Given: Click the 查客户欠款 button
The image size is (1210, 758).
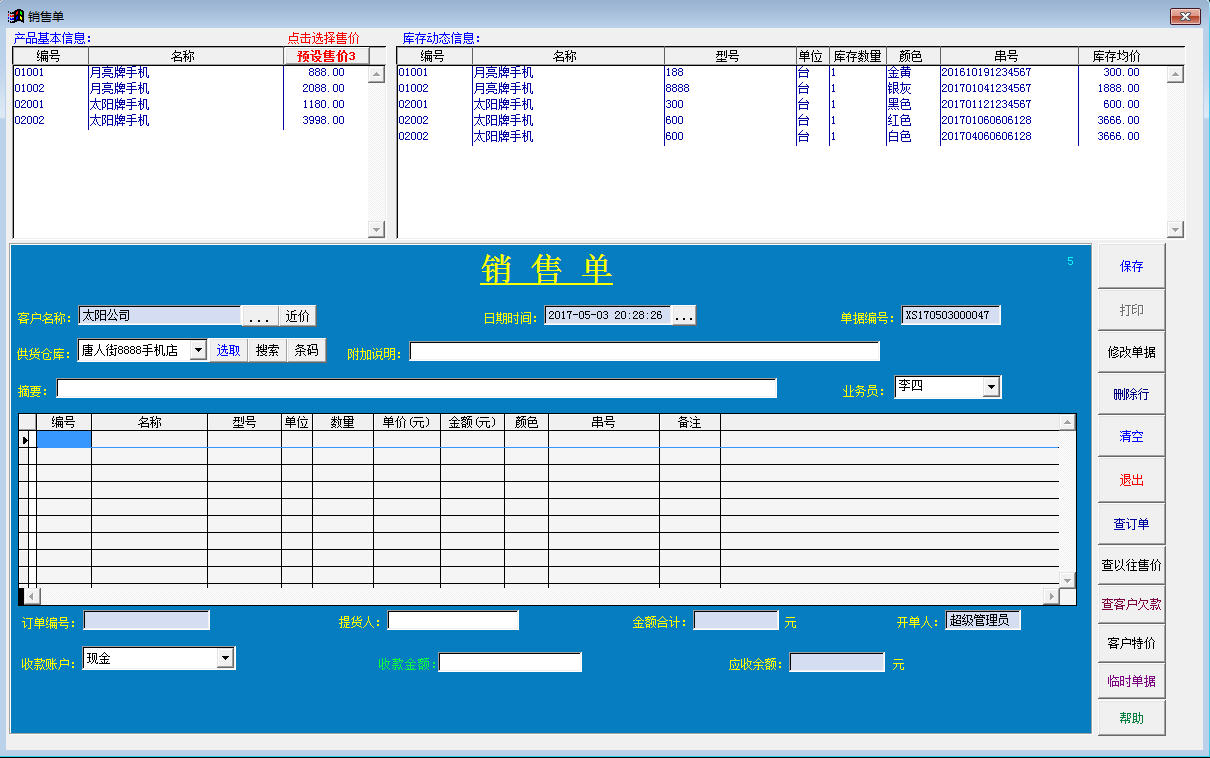Looking at the screenshot, I should [x=1131, y=604].
